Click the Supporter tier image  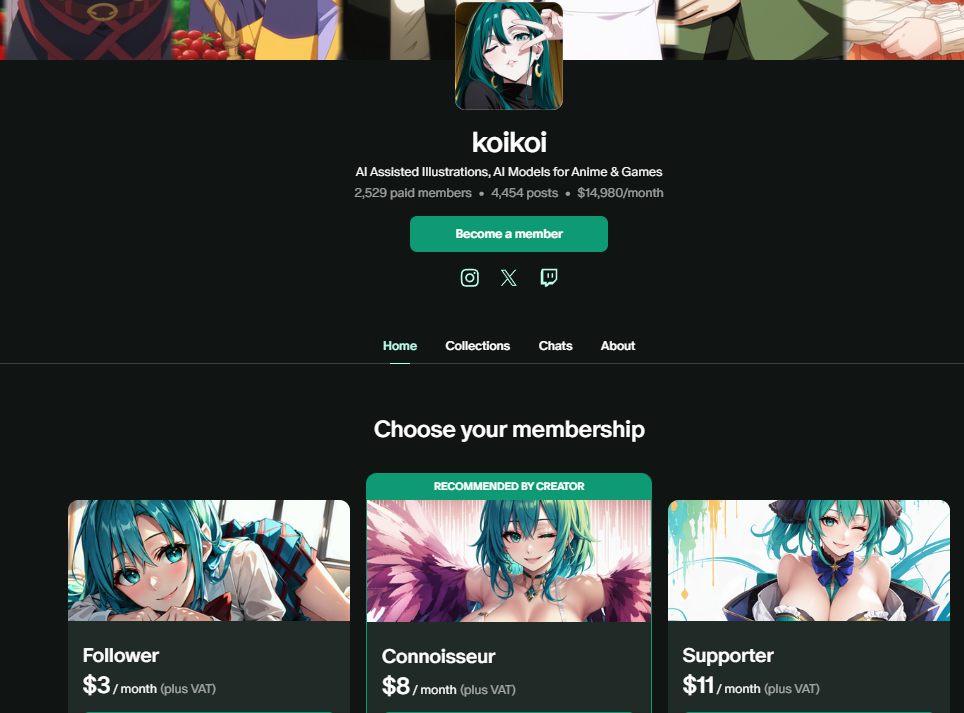pos(809,561)
